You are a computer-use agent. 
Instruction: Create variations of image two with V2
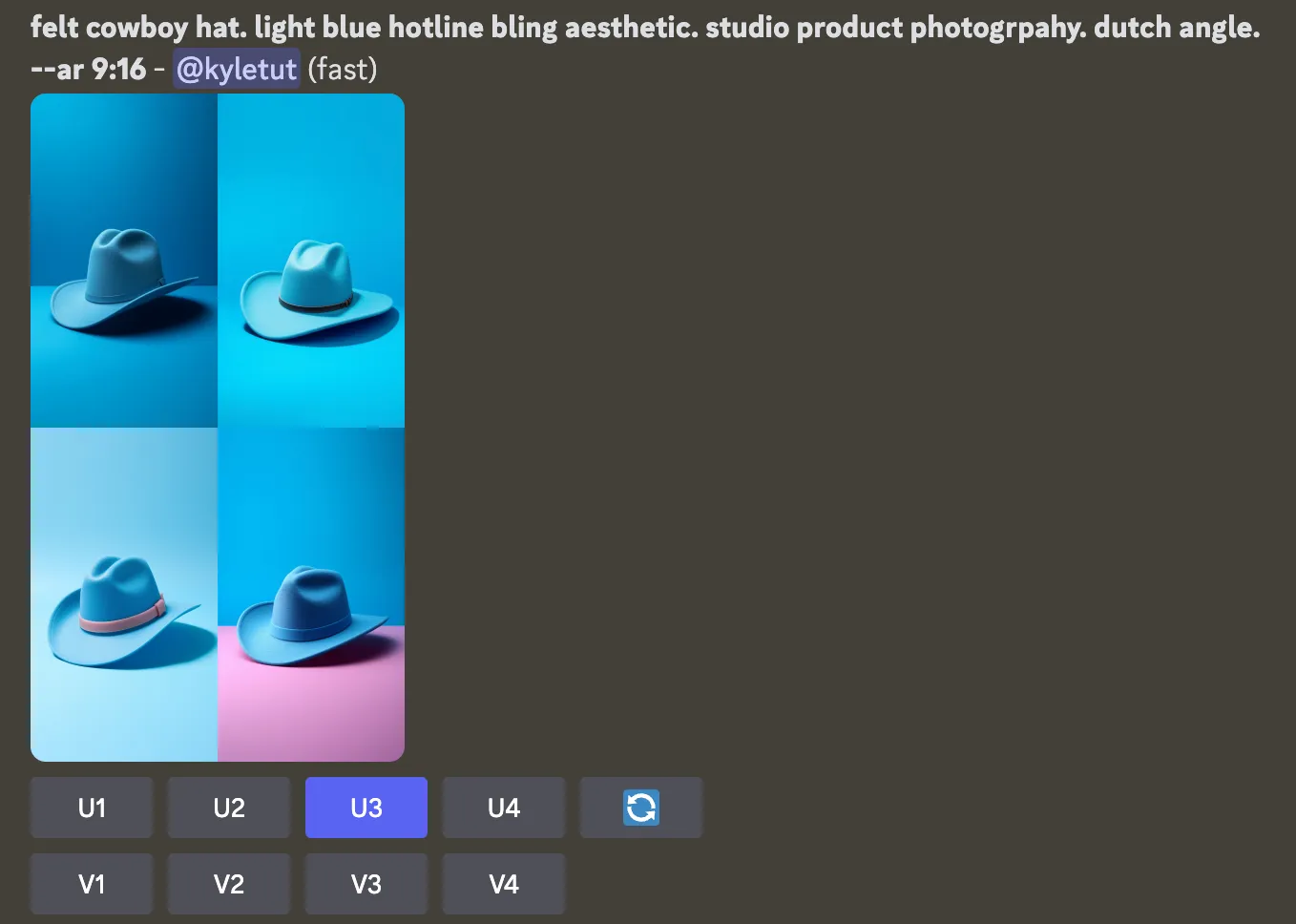coord(229,884)
